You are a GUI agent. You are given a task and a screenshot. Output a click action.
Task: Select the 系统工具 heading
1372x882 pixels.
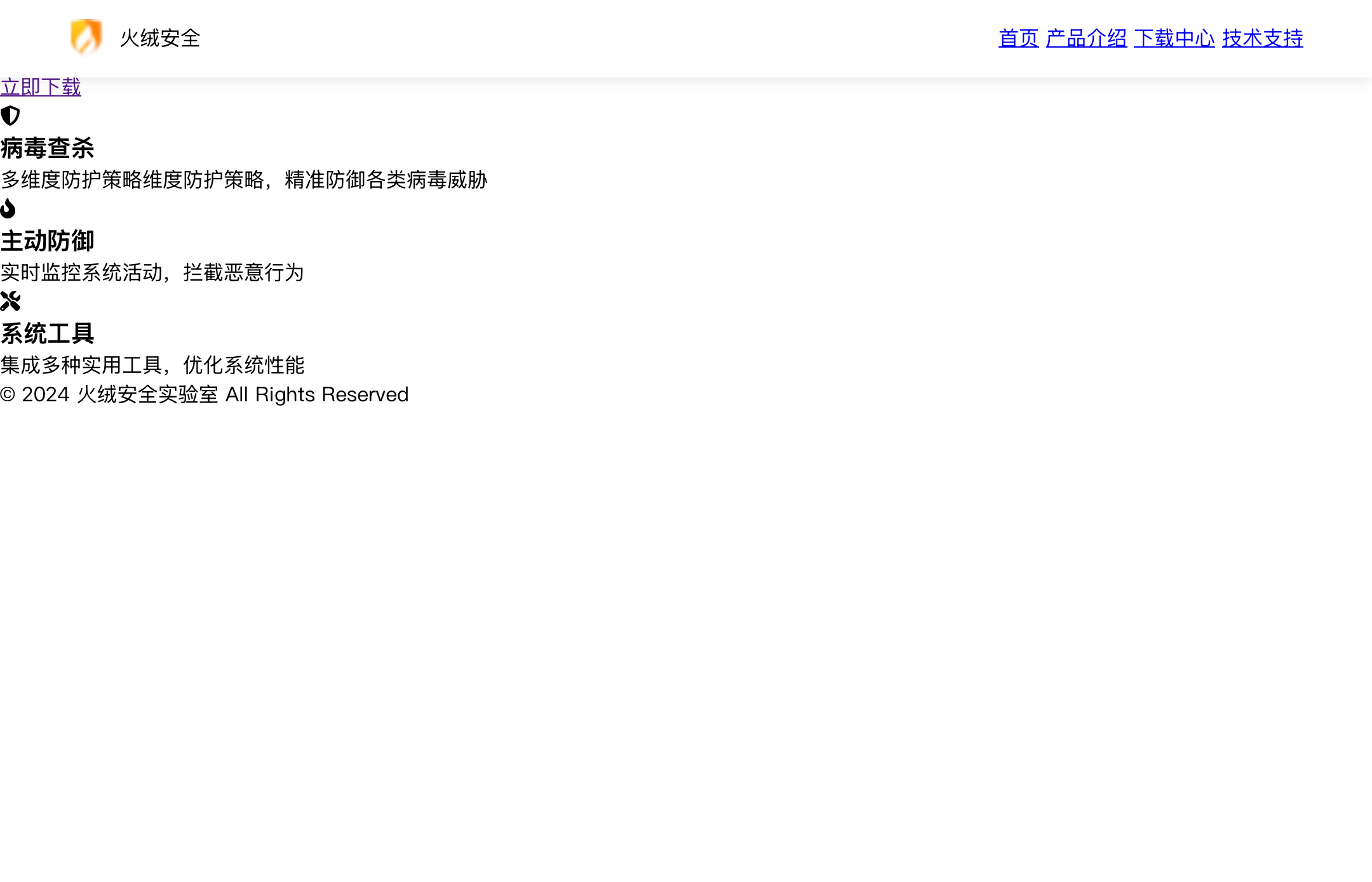tap(48, 333)
